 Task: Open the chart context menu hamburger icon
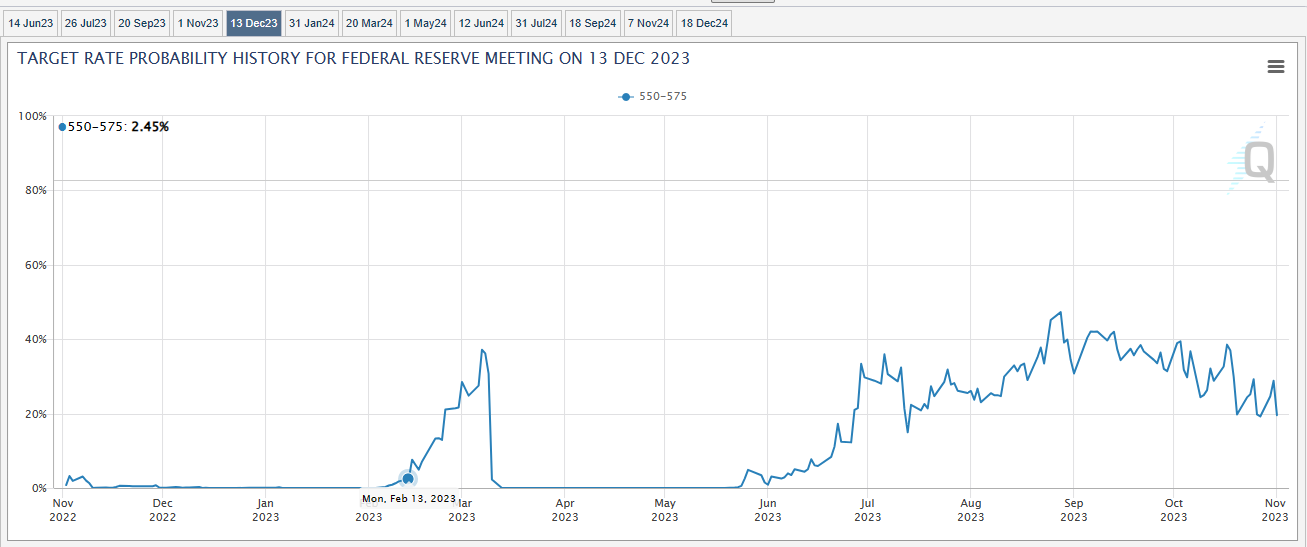pos(1275,66)
